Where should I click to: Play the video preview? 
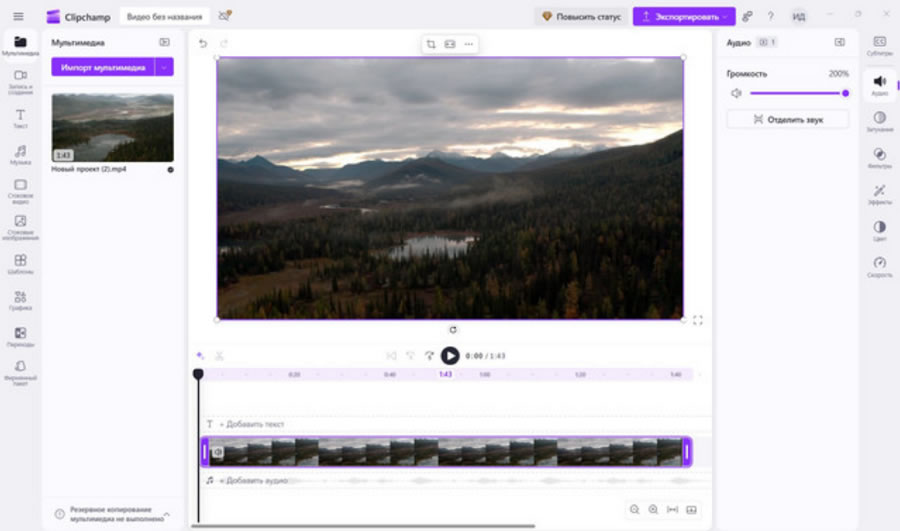450,356
